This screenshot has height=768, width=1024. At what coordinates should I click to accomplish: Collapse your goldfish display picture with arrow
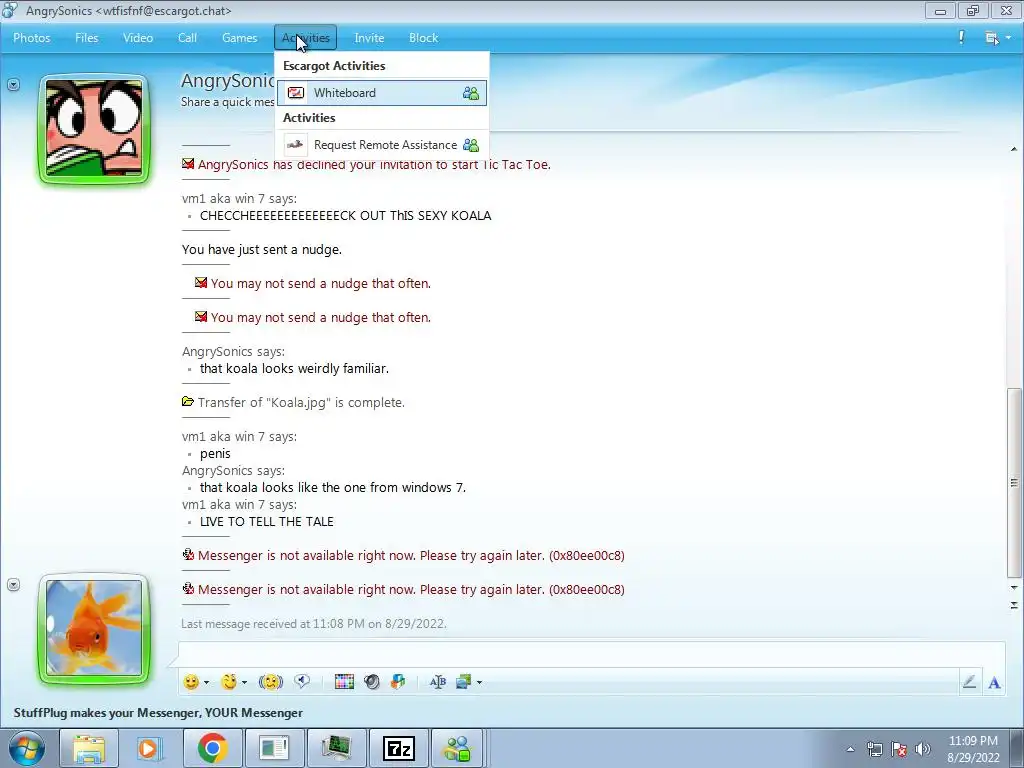pyautogui.click(x=14, y=585)
